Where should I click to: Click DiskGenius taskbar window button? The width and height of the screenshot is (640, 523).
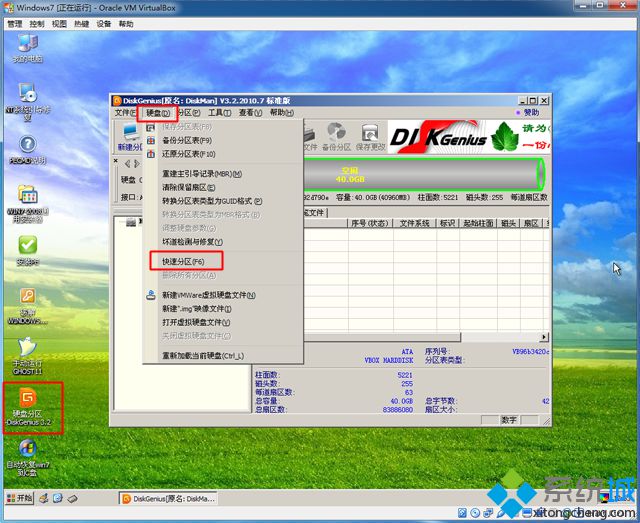click(x=168, y=499)
